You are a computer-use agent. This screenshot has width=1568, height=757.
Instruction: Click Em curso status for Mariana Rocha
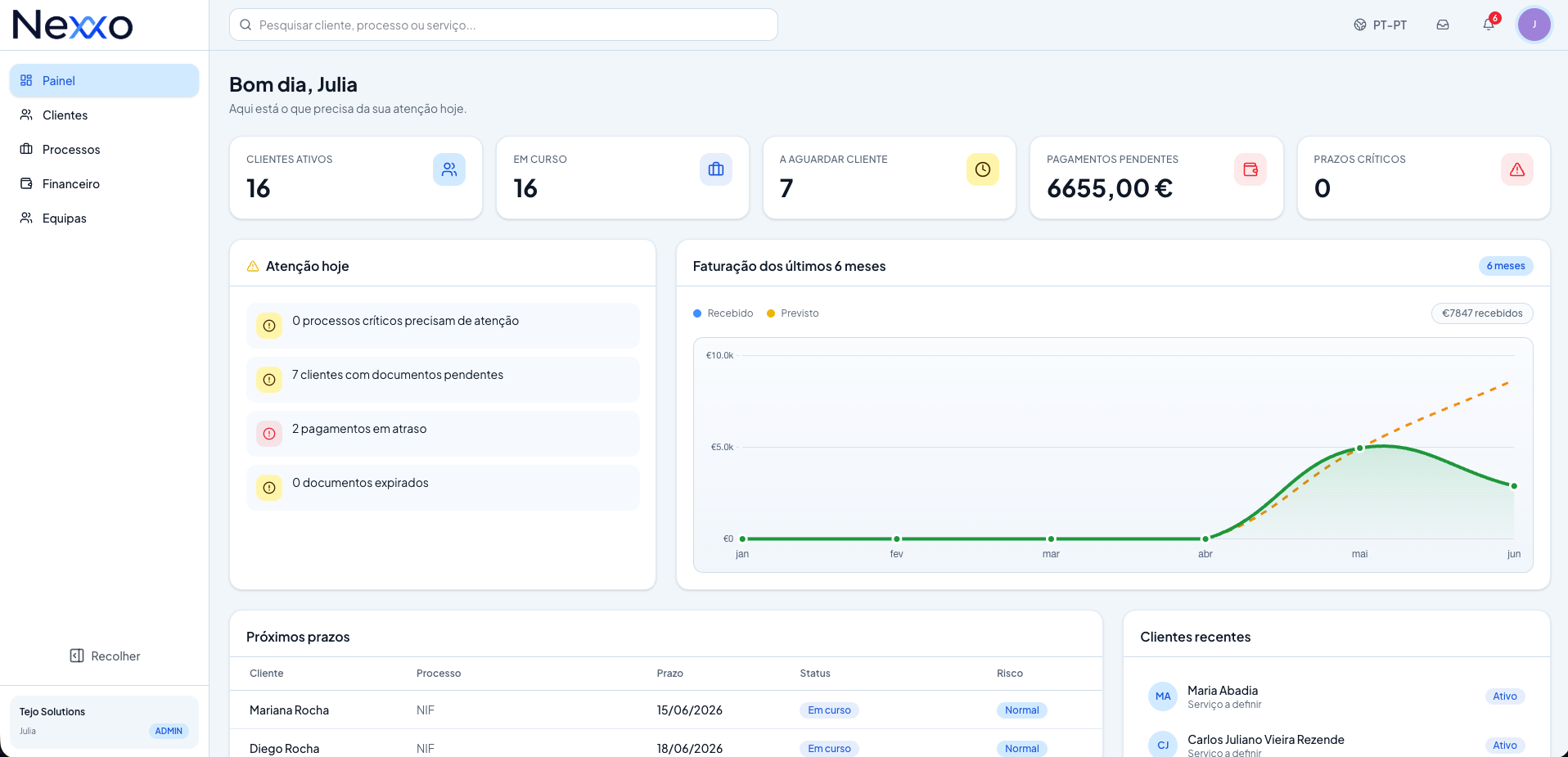point(829,710)
